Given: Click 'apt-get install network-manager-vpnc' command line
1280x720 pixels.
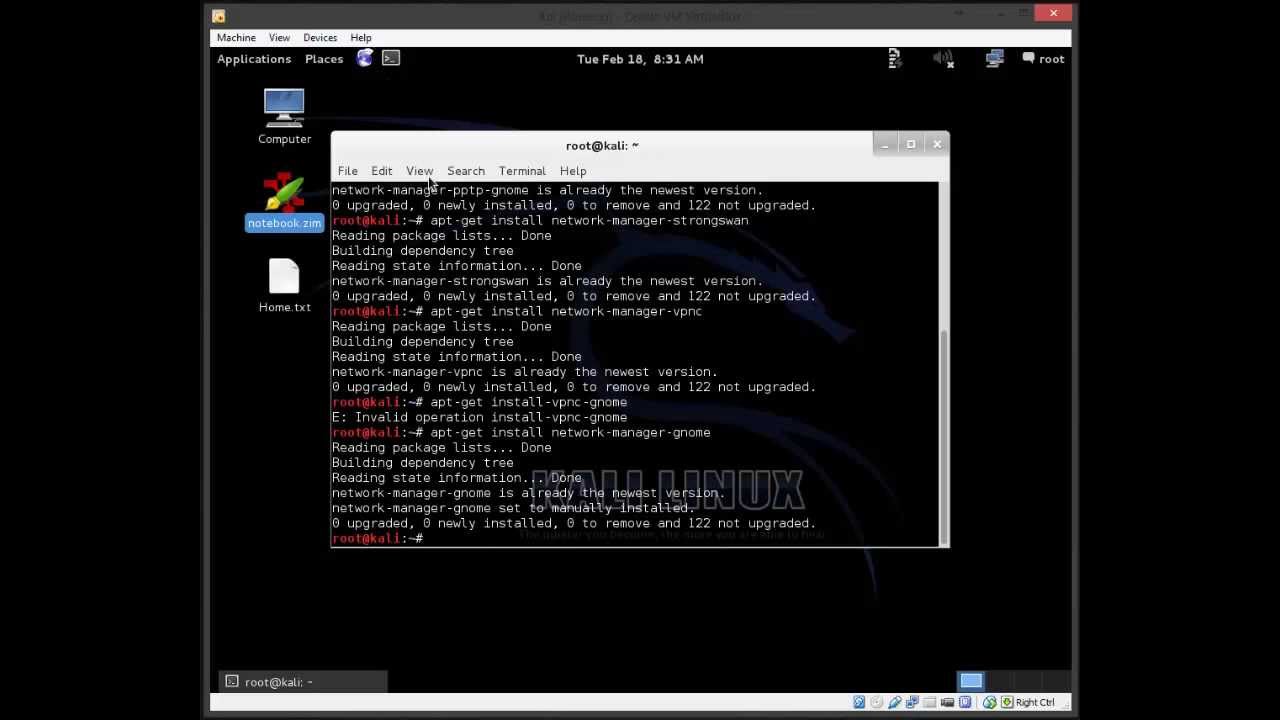Looking at the screenshot, I should click(566, 311).
